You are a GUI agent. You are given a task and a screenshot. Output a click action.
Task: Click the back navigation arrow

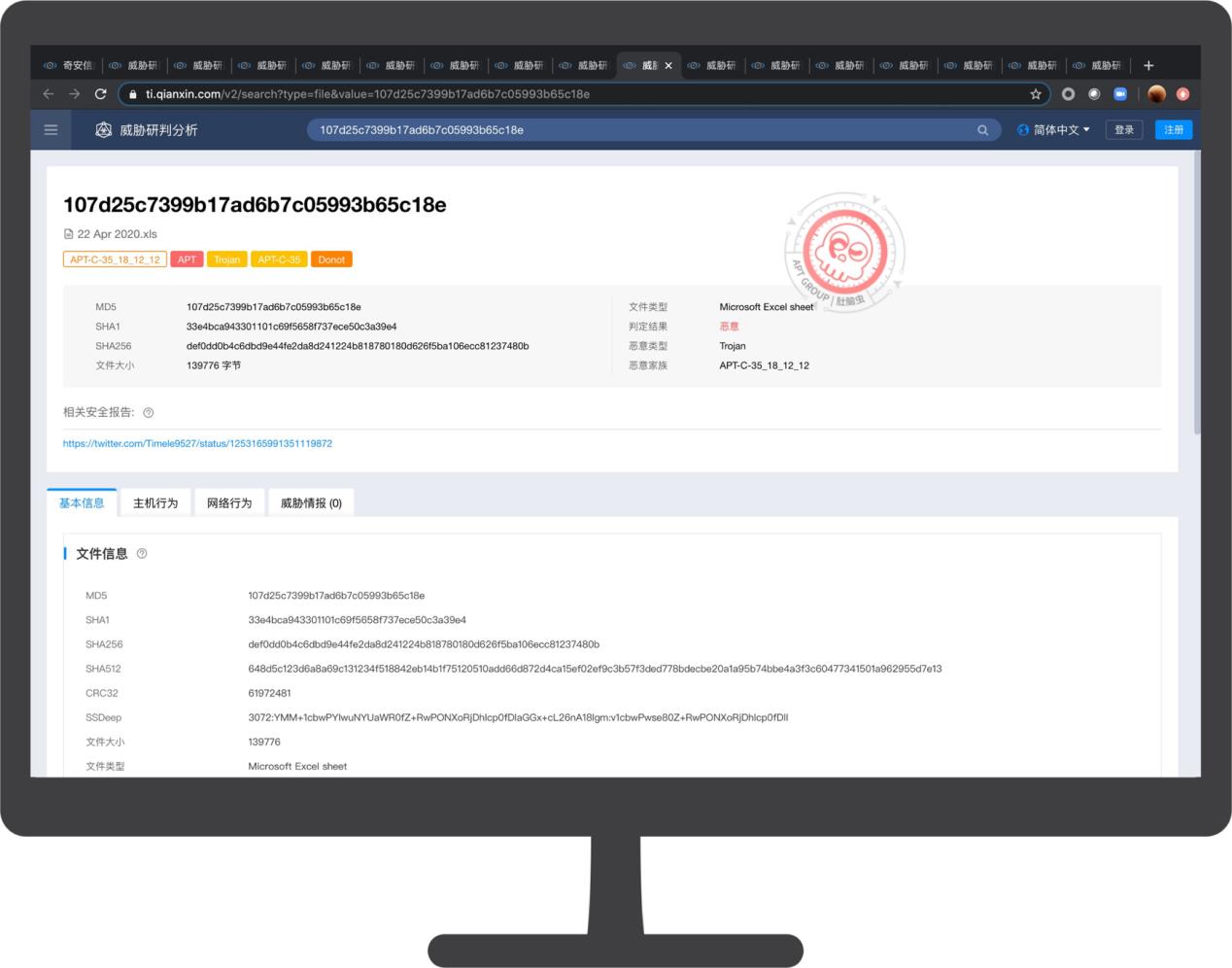tap(49, 94)
